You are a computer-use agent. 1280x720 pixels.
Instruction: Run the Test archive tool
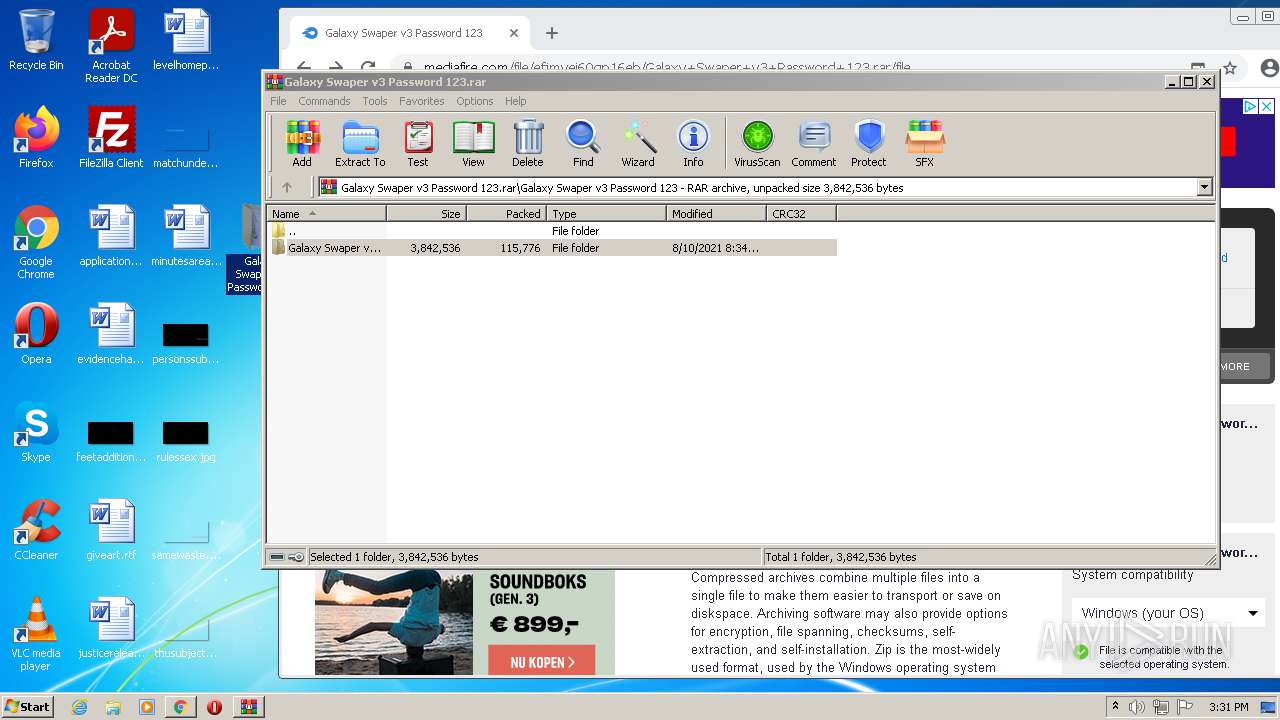tap(418, 143)
